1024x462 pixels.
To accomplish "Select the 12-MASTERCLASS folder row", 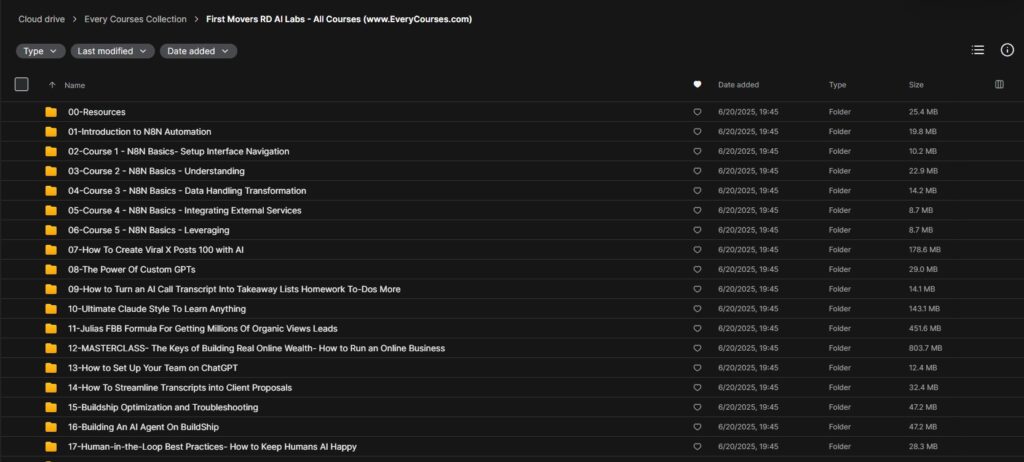I will [512, 348].
